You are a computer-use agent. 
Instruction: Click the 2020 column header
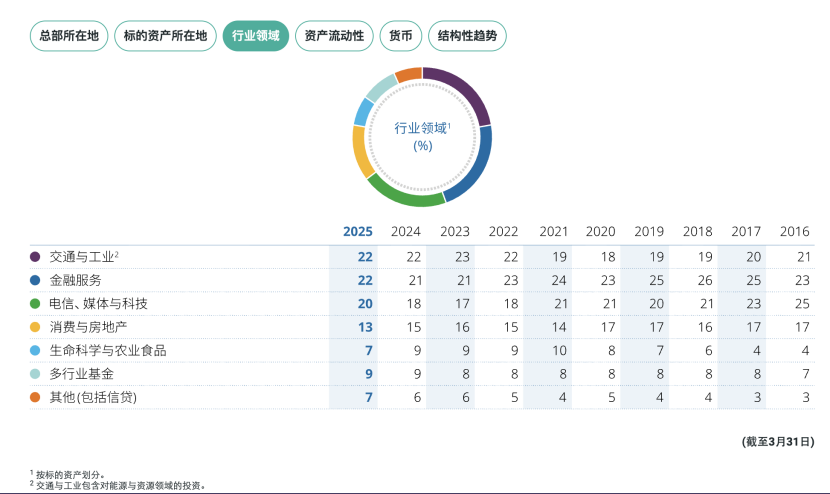tap(600, 231)
